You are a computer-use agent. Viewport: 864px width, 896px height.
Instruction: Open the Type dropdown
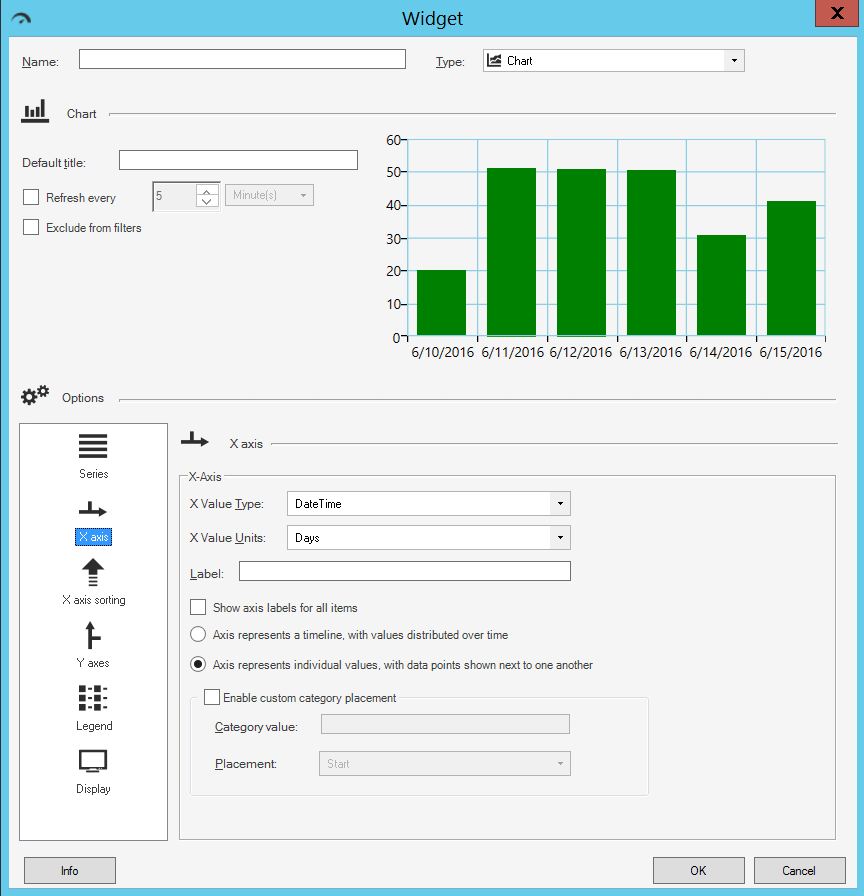coord(735,60)
